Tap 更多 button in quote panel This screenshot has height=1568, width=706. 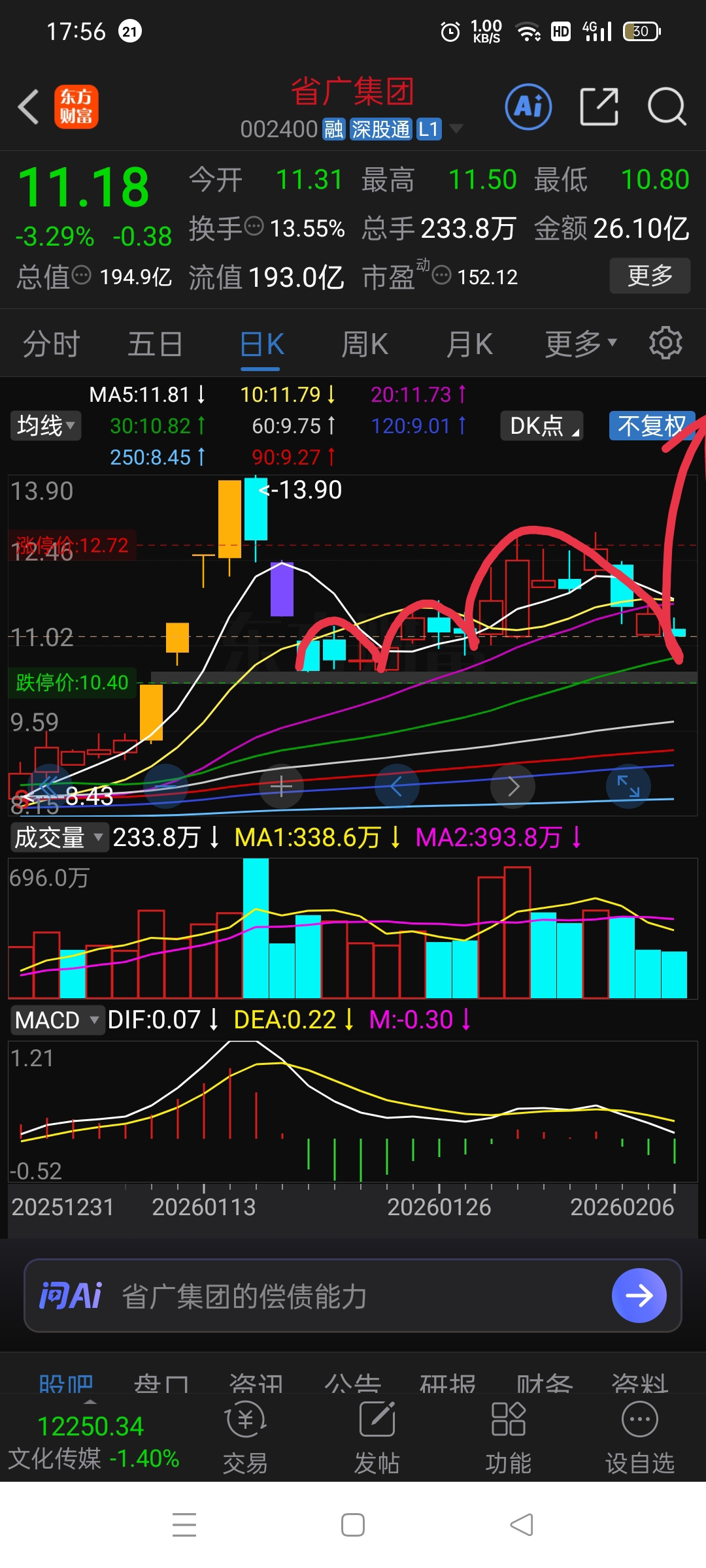pos(650,275)
